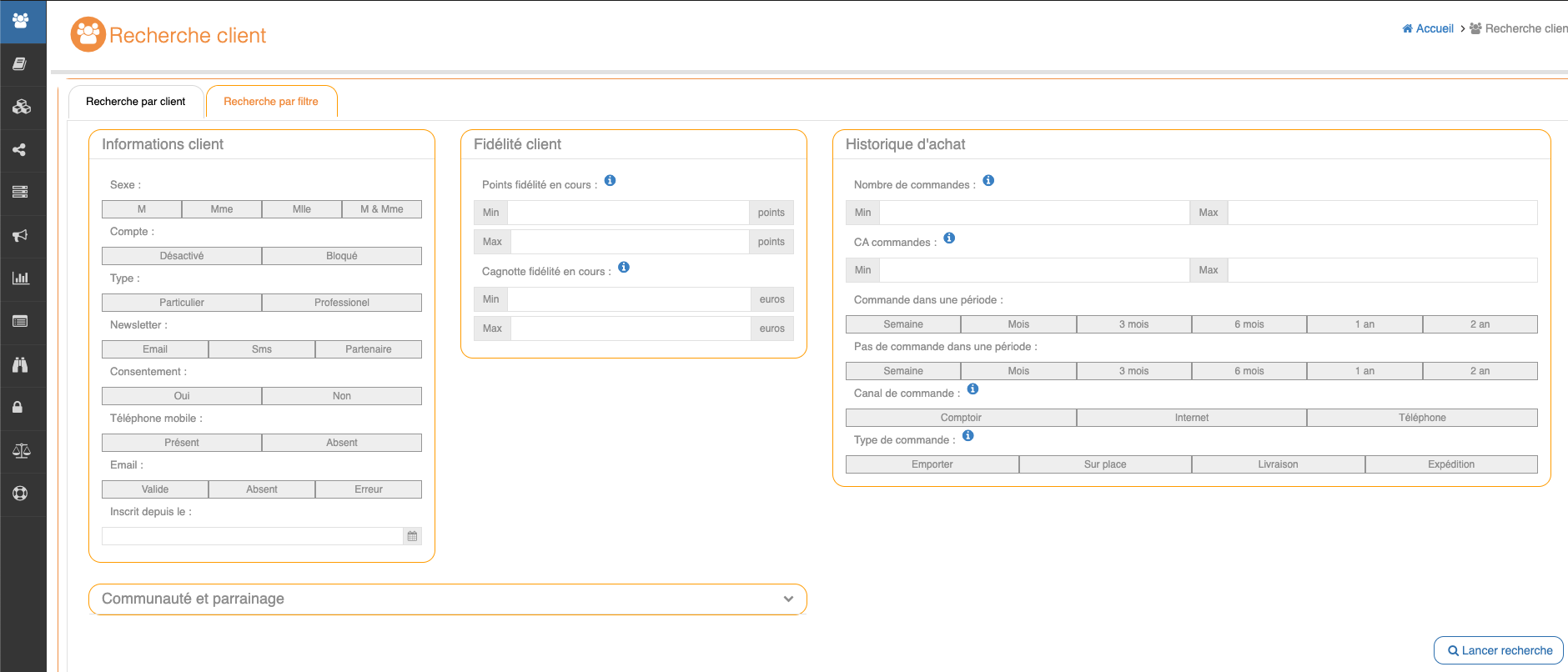Open the bar chart statistics sidebar icon
1568x672 pixels.
point(21,278)
